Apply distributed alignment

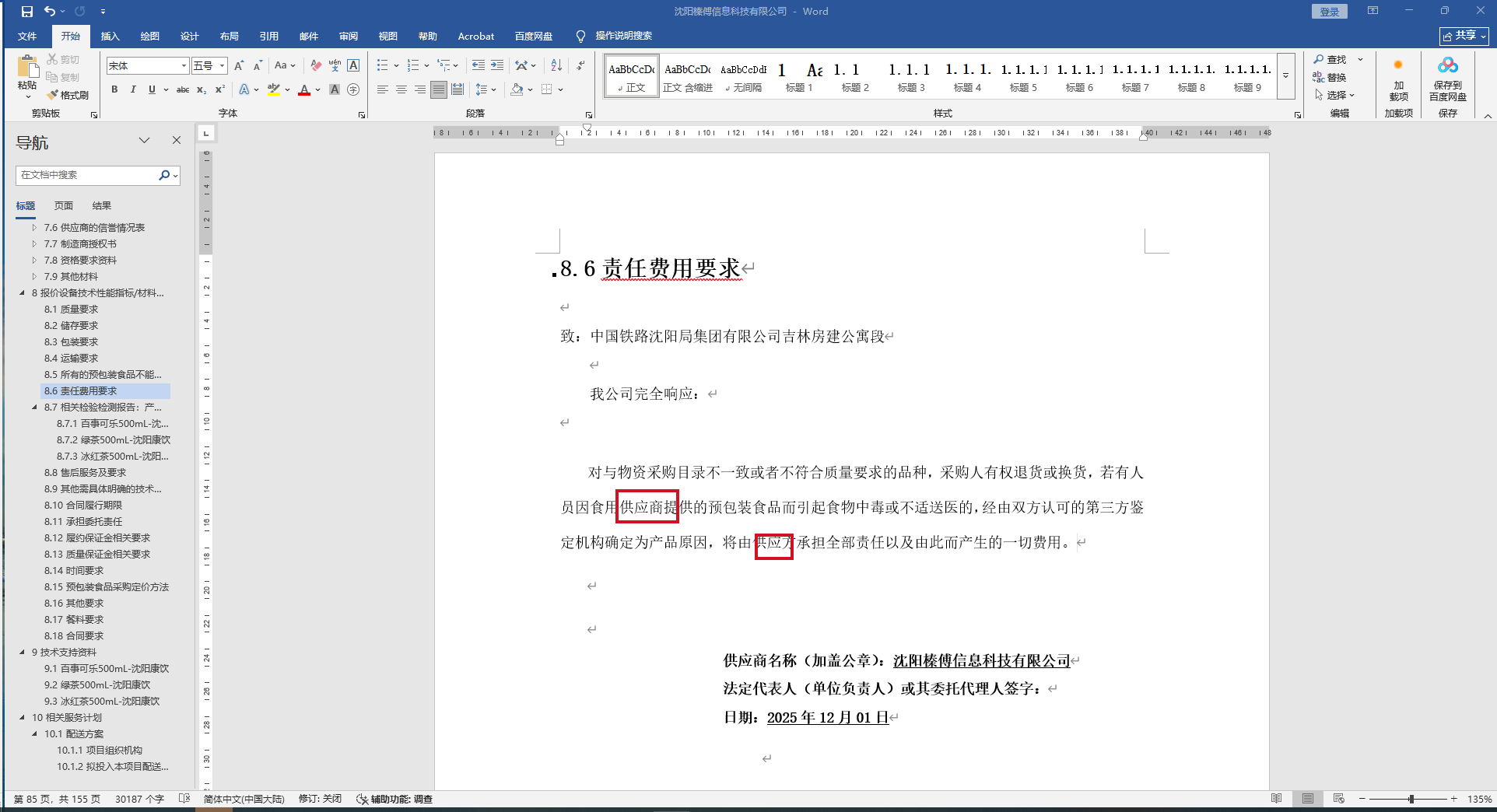click(458, 90)
